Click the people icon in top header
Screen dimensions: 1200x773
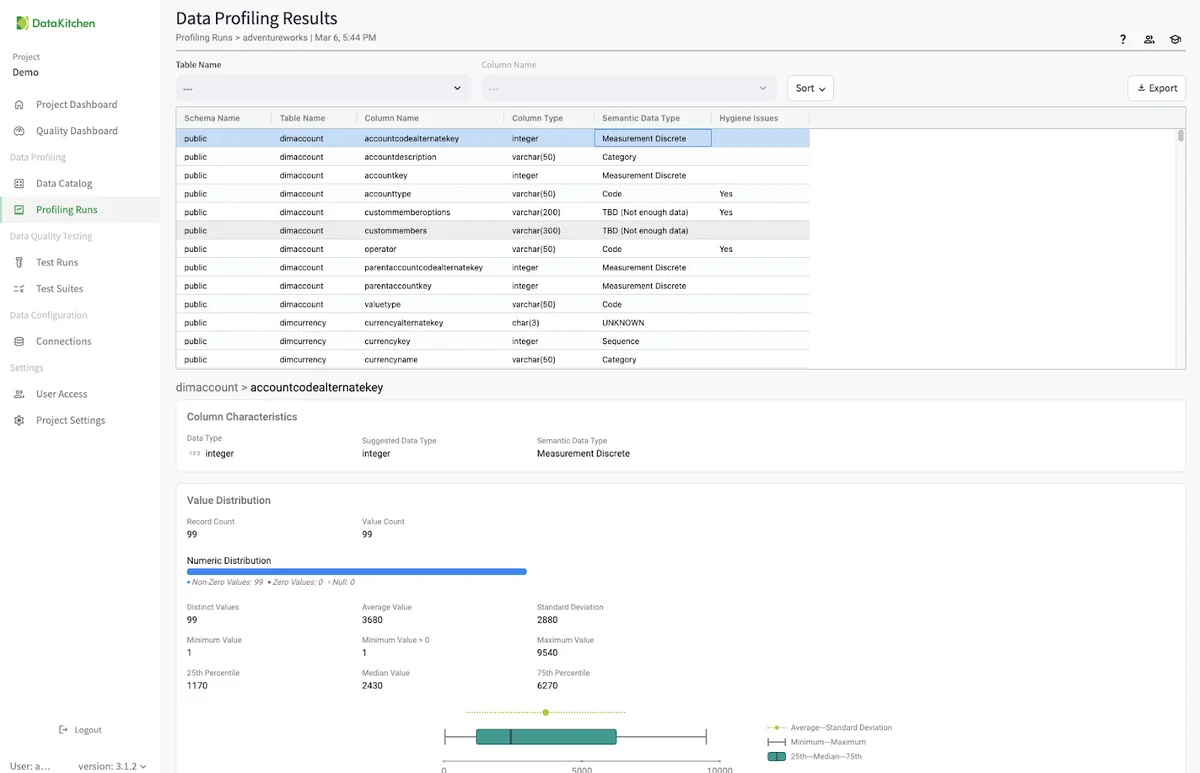click(x=1150, y=40)
